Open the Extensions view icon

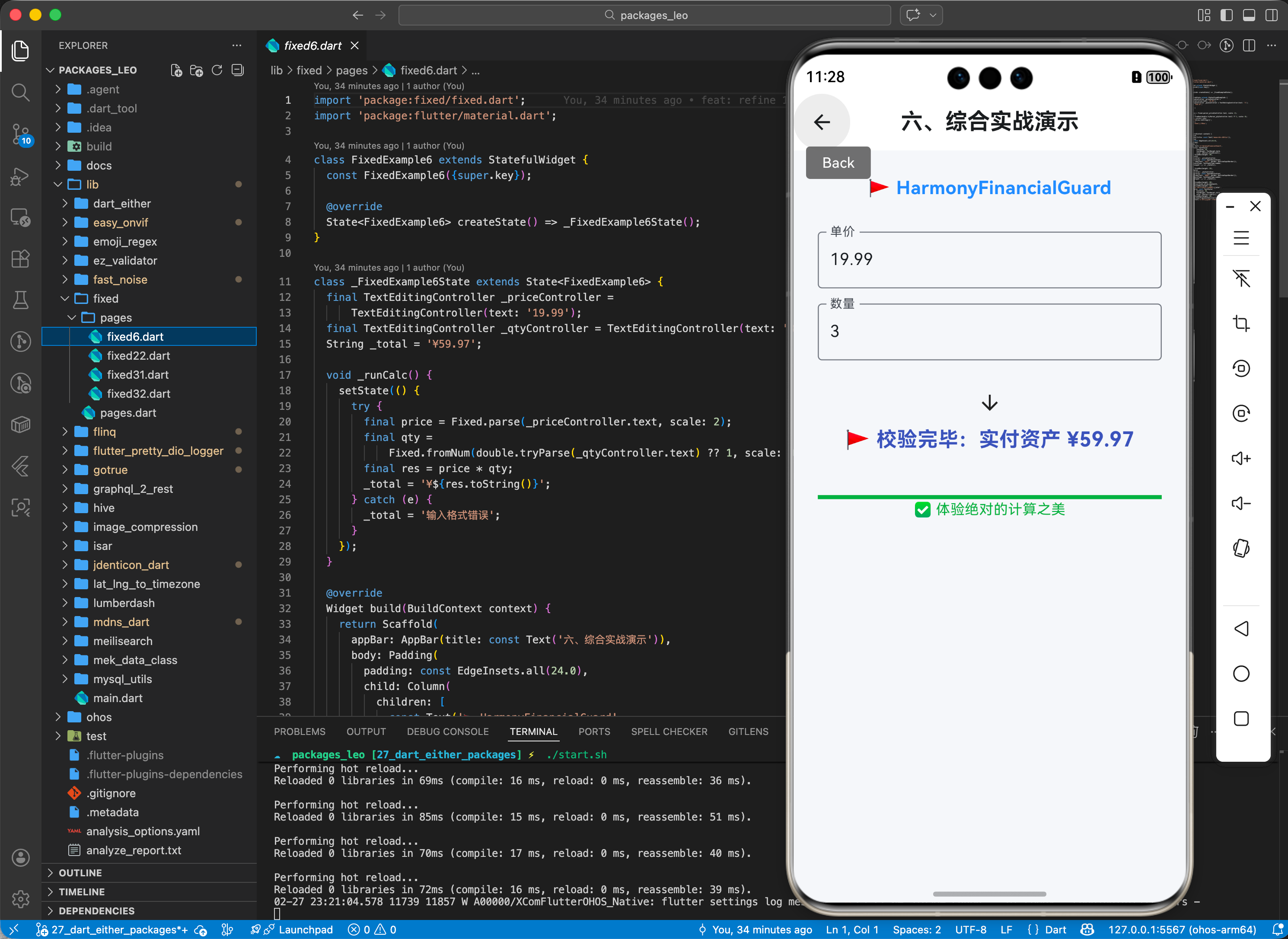[x=20, y=259]
